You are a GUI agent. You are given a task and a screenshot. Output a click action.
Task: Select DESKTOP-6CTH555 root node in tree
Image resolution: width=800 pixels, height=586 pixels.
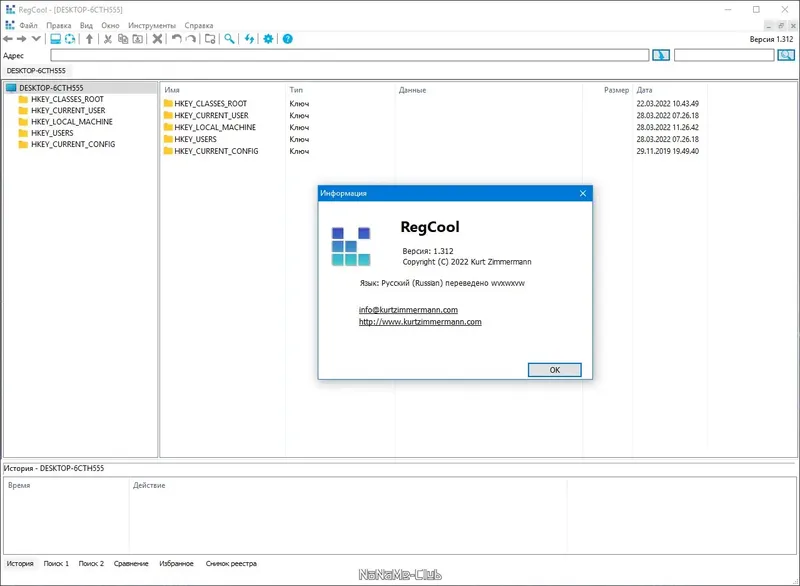52,88
